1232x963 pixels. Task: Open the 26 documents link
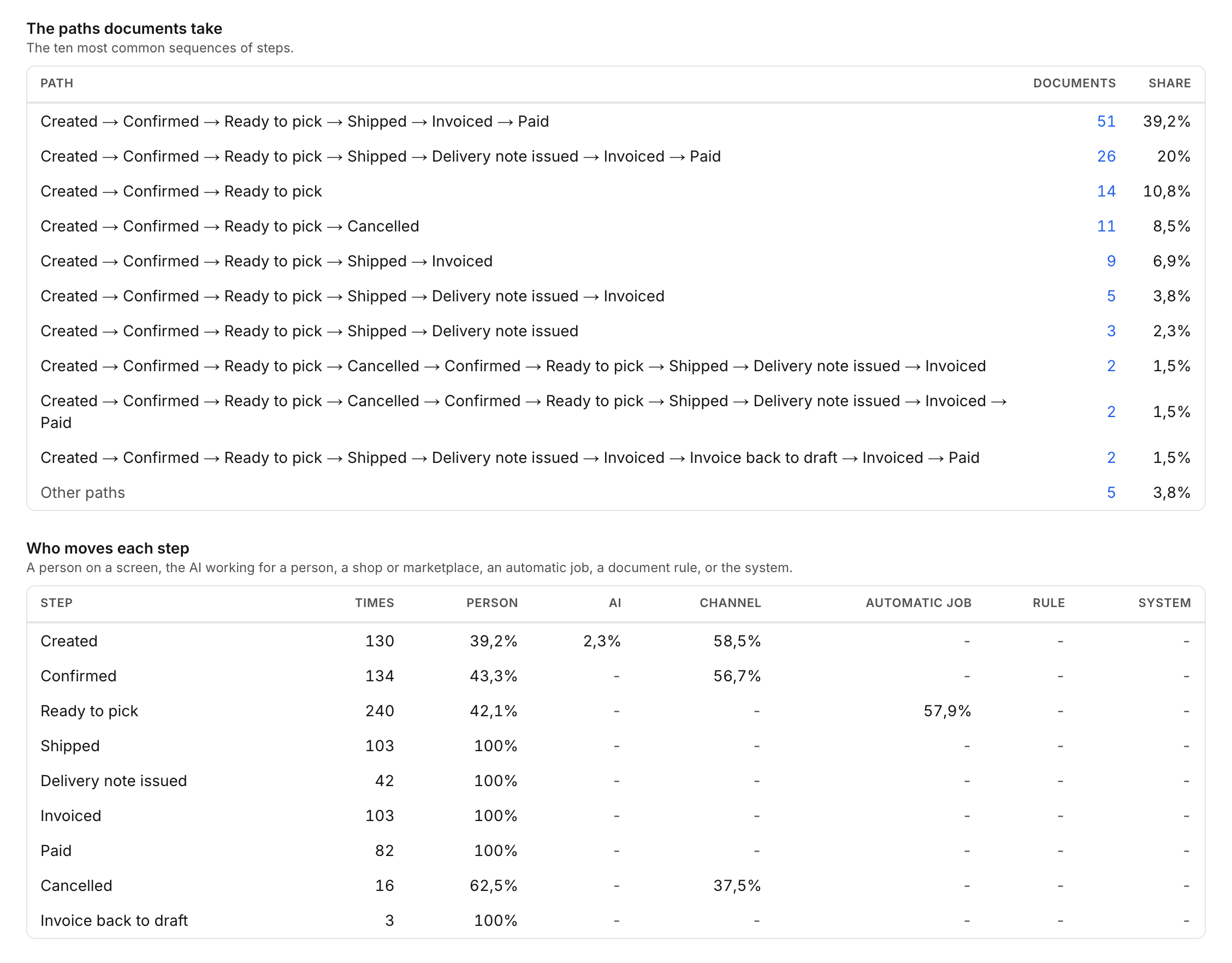[x=1106, y=156]
